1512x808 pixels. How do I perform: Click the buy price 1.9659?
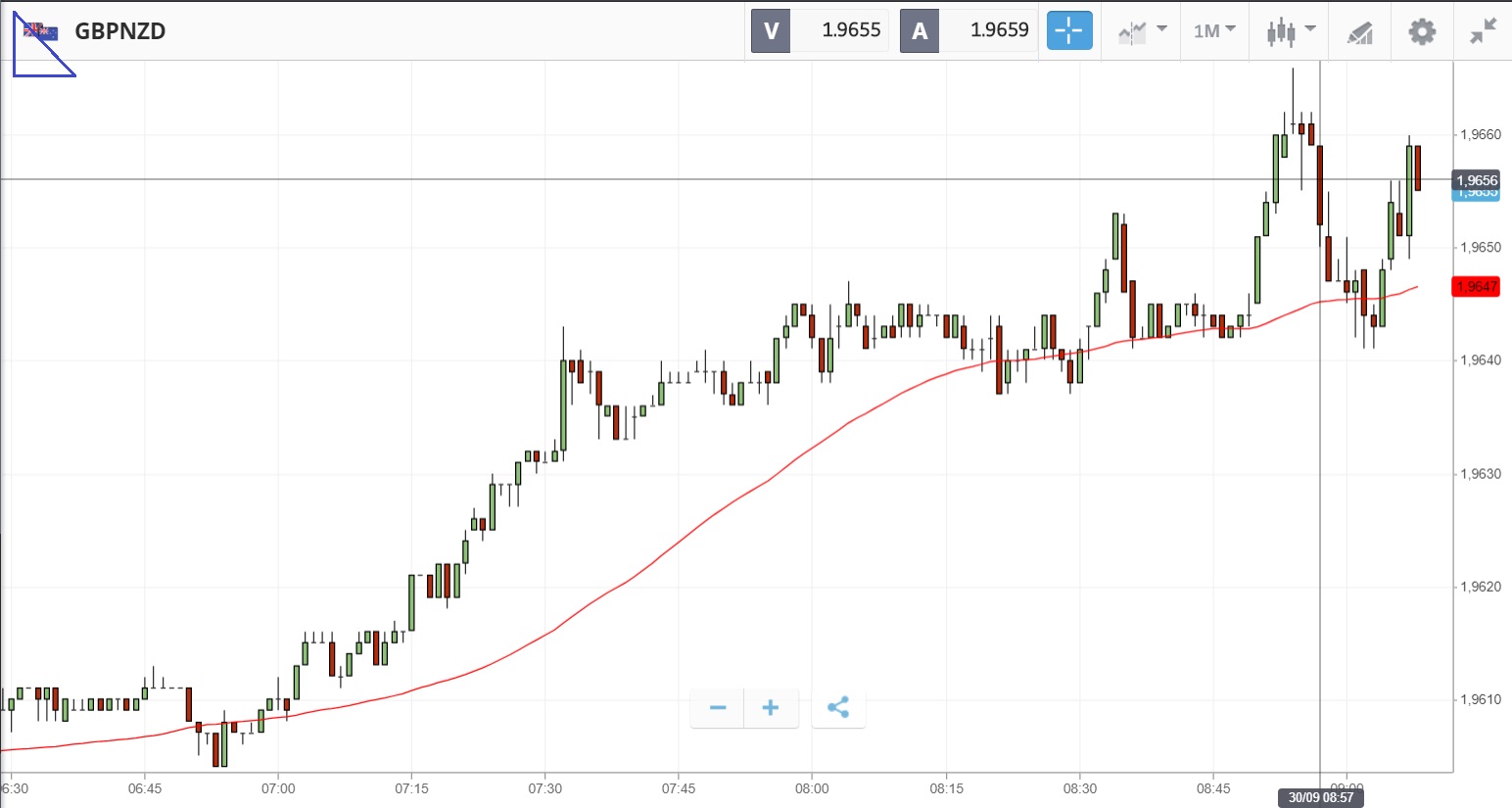point(999,30)
